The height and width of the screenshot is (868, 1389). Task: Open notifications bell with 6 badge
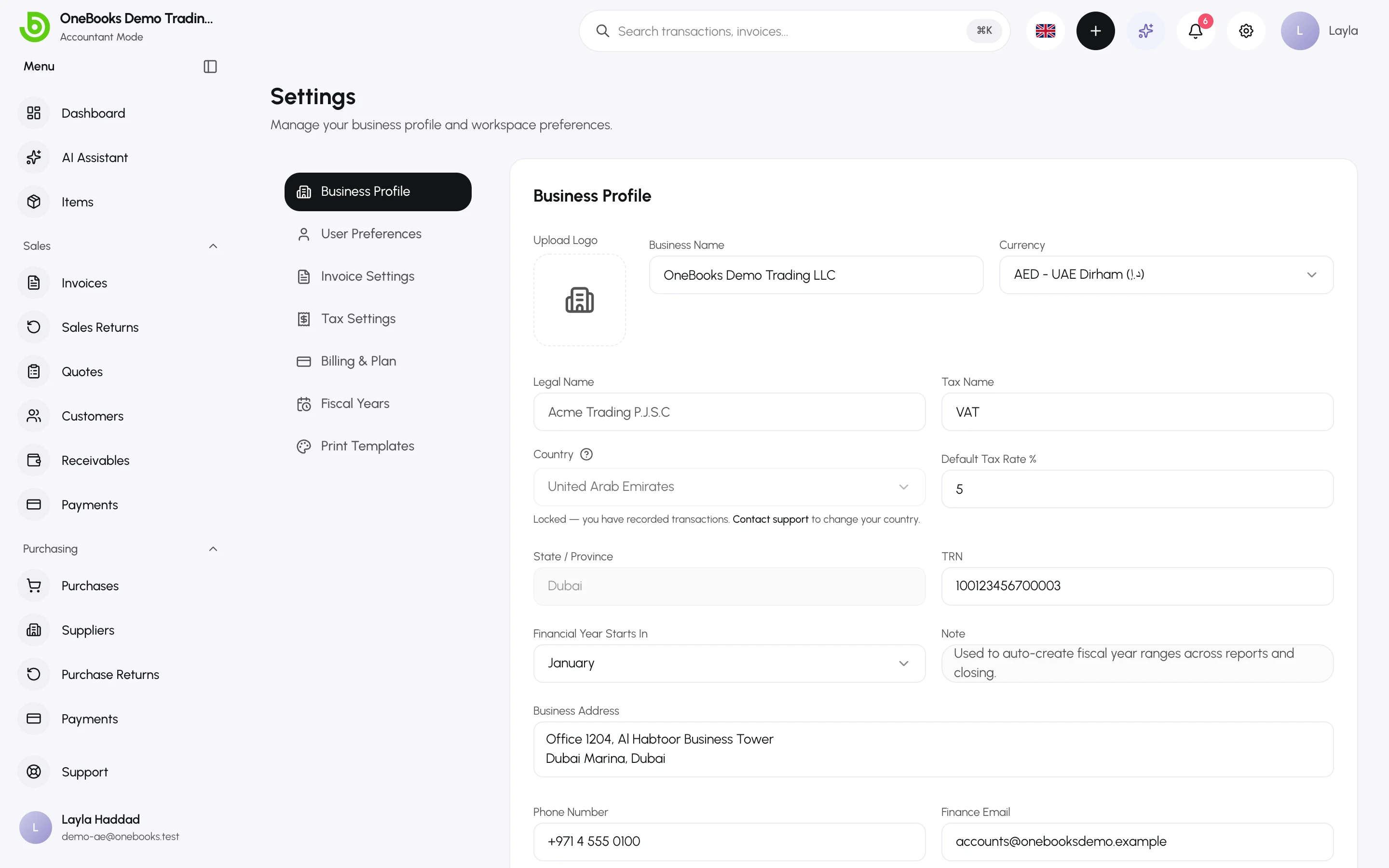pos(1196,31)
